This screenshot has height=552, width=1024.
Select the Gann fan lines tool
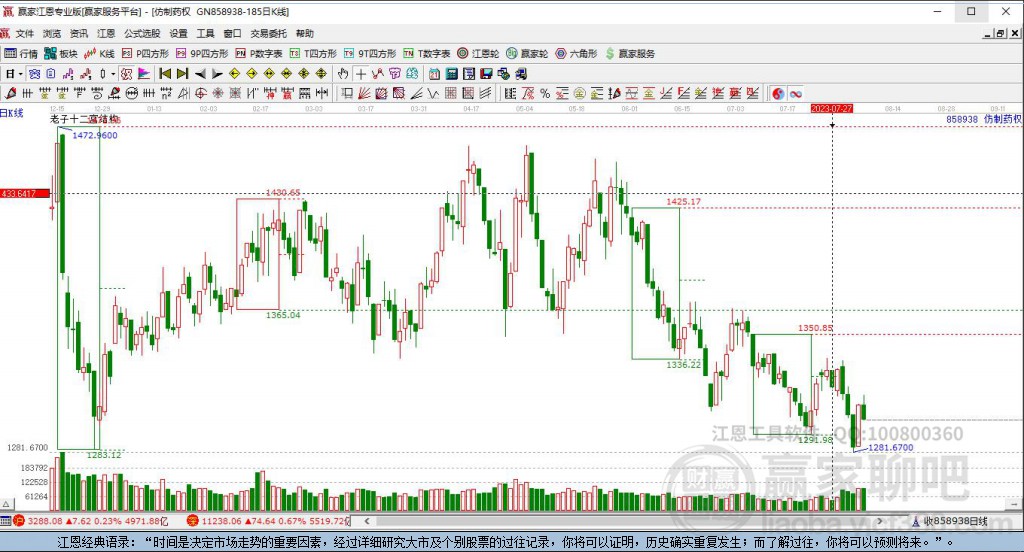364,93
